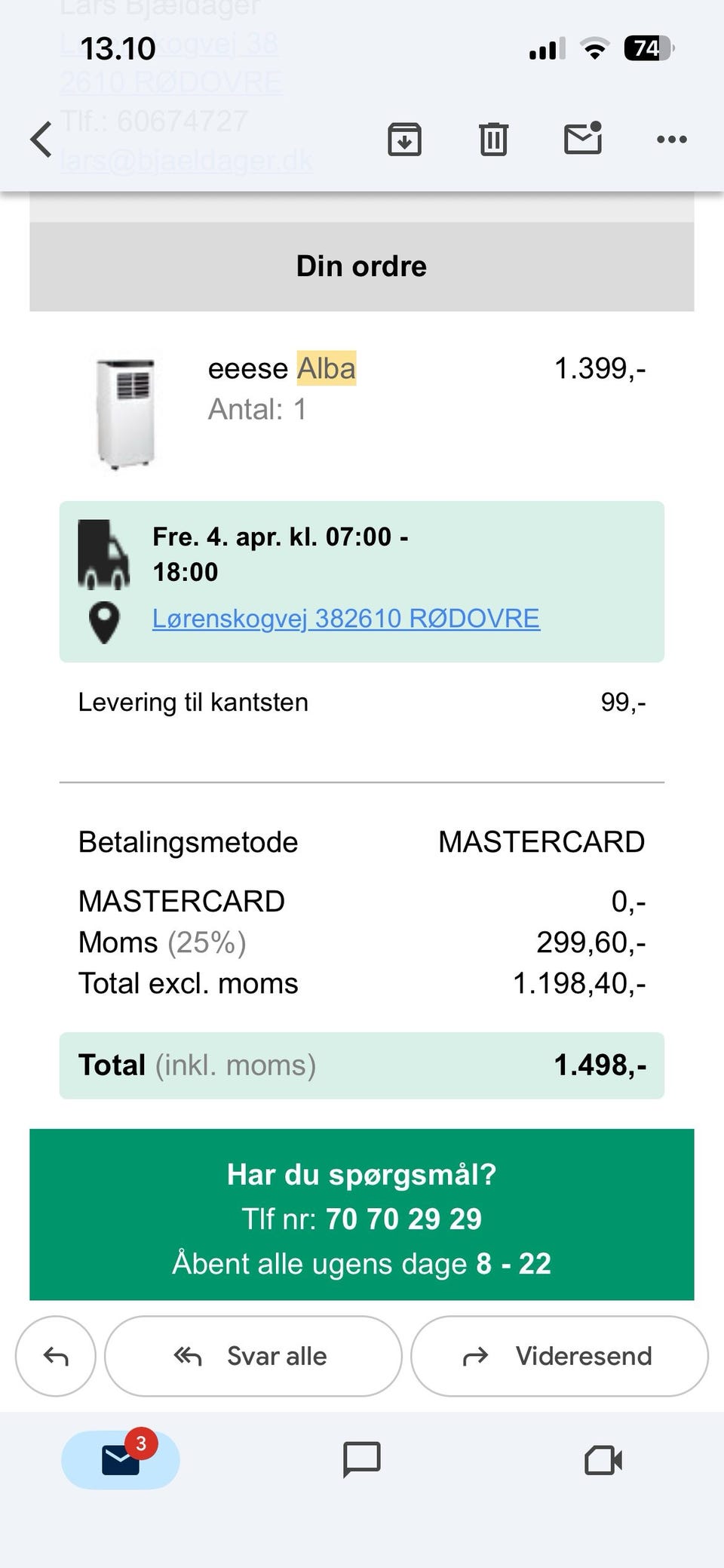Open the Mail tab with unread badge
This screenshot has width=724, height=1568.
[121, 1459]
